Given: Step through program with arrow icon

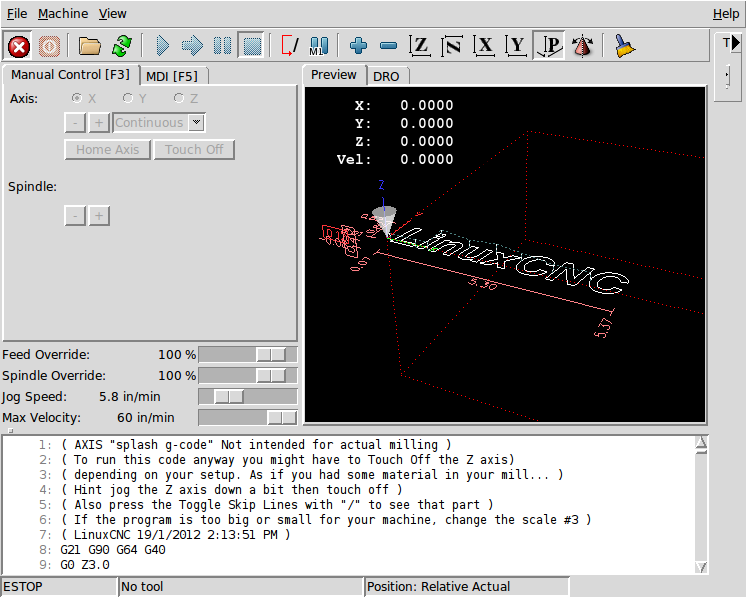Looking at the screenshot, I should [192, 47].
